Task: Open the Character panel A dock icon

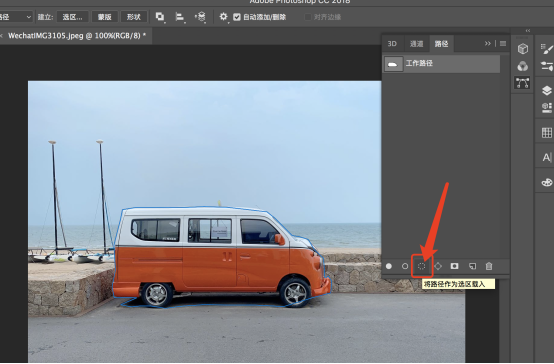Action: click(x=547, y=157)
